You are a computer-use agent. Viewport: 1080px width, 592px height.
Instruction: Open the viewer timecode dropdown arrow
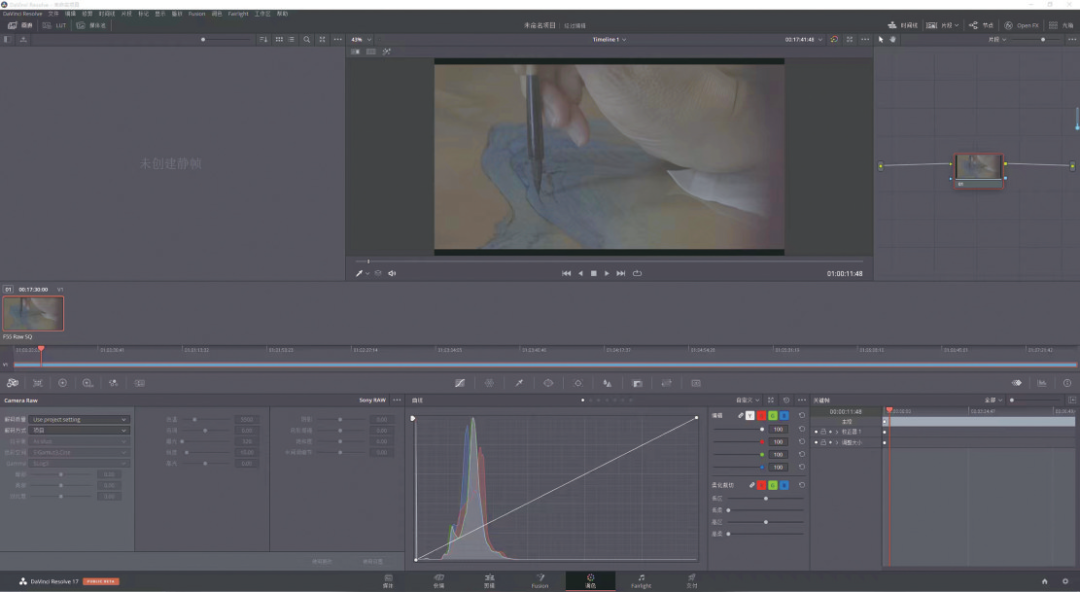tap(820, 39)
